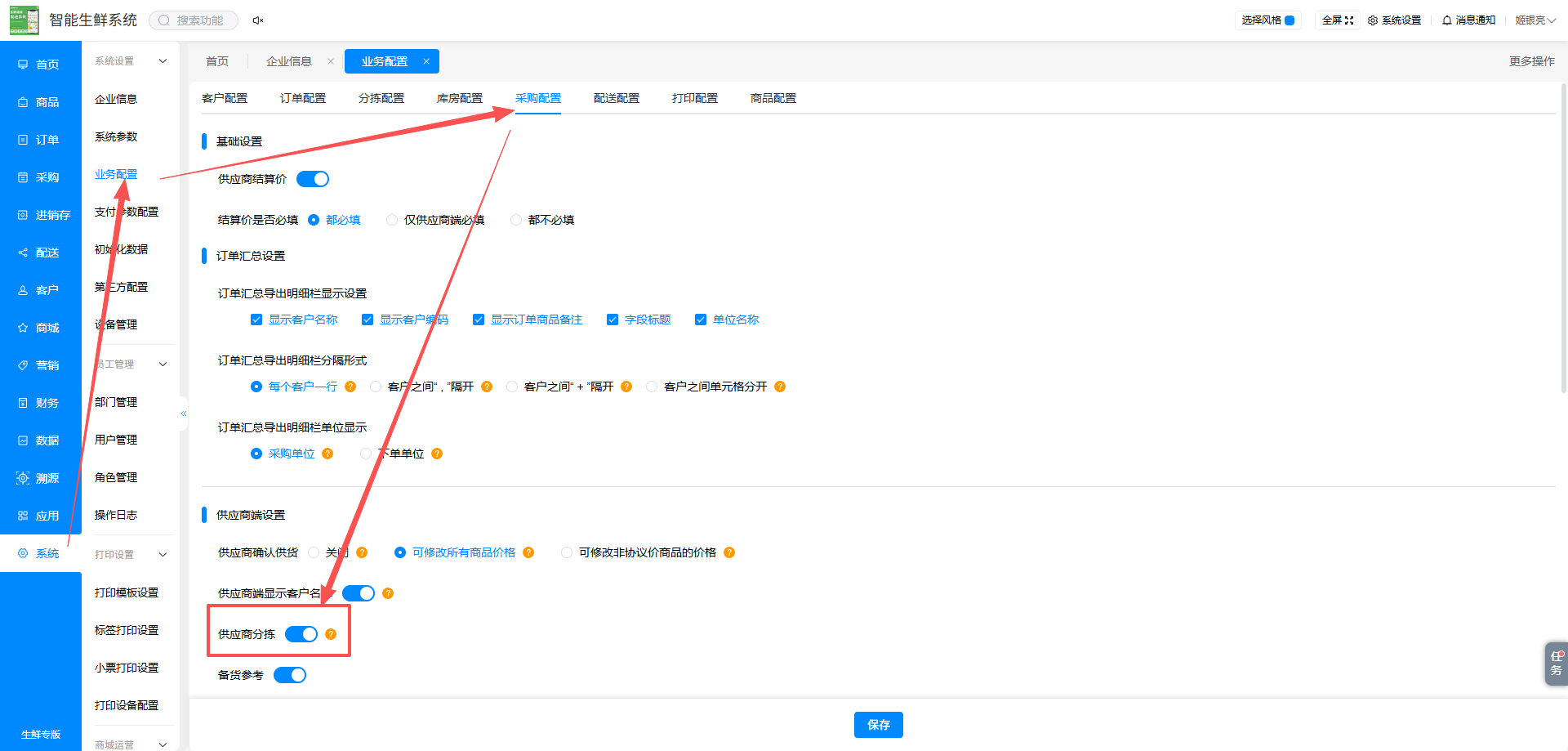Select 都不必填 radio option
Screen dimensions: 1568x751
pyautogui.click(x=516, y=220)
